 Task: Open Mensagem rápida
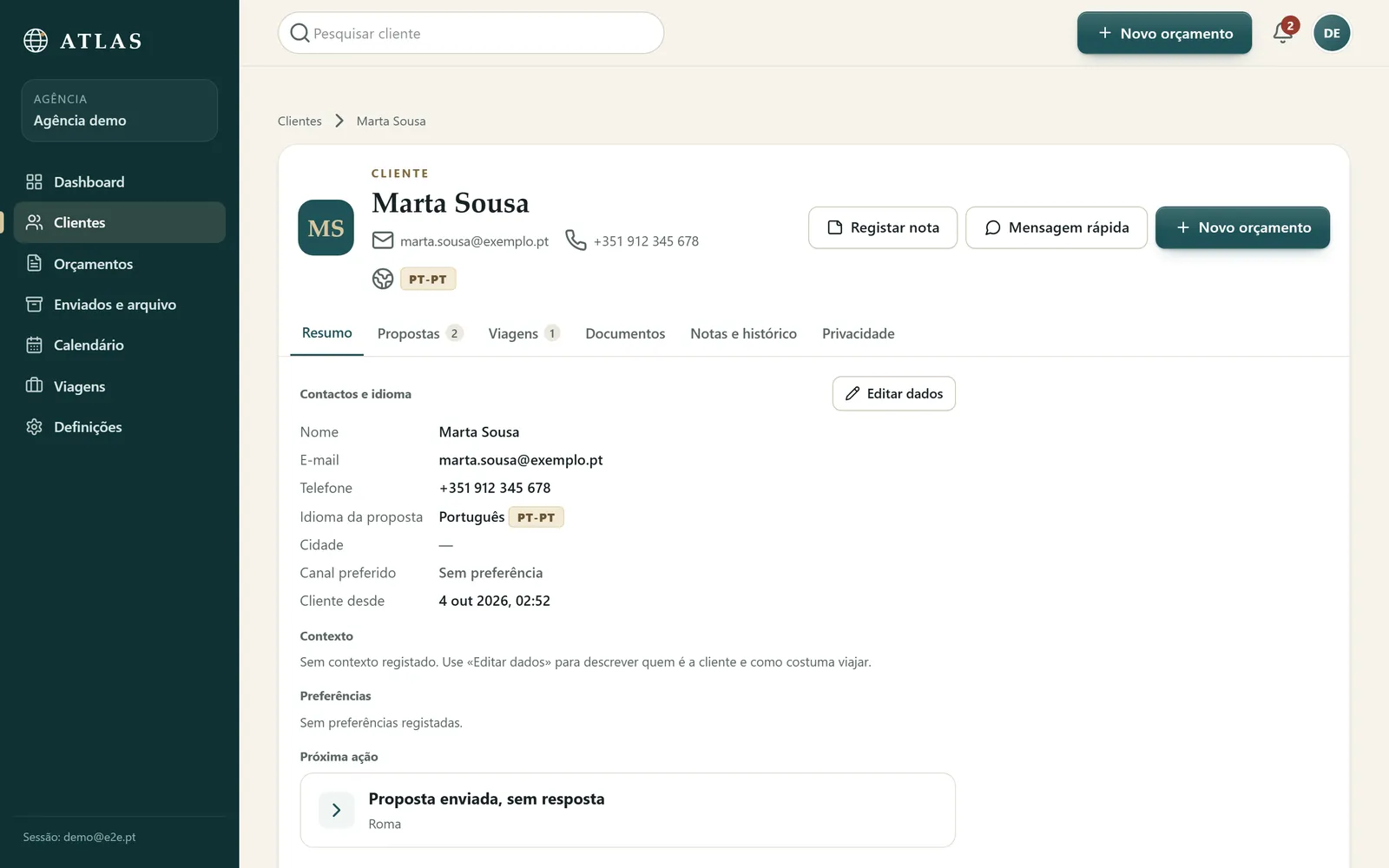[1057, 227]
